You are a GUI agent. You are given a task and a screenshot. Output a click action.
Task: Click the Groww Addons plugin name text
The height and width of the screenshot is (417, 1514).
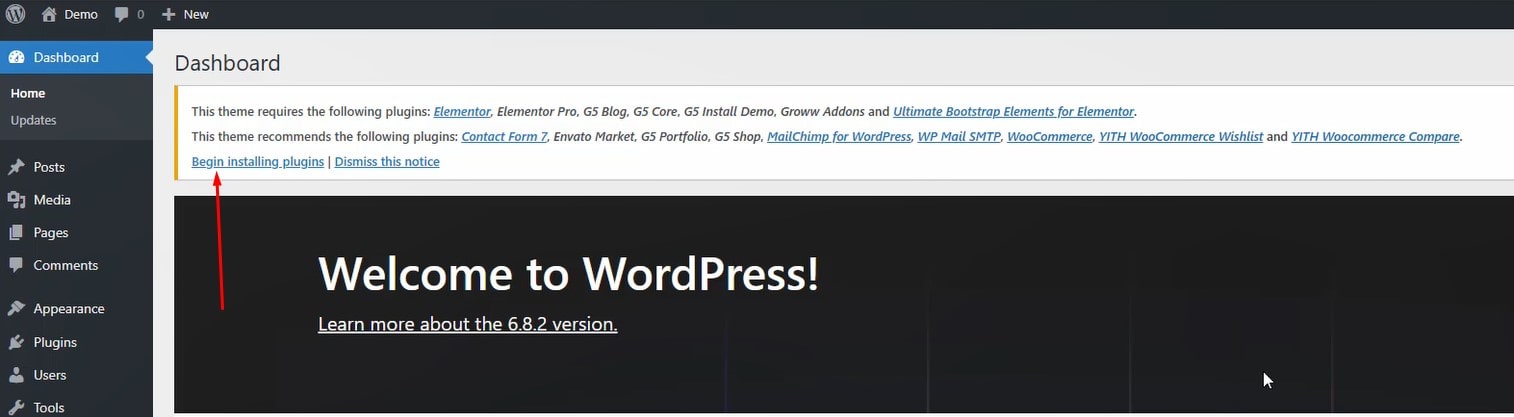(x=822, y=112)
